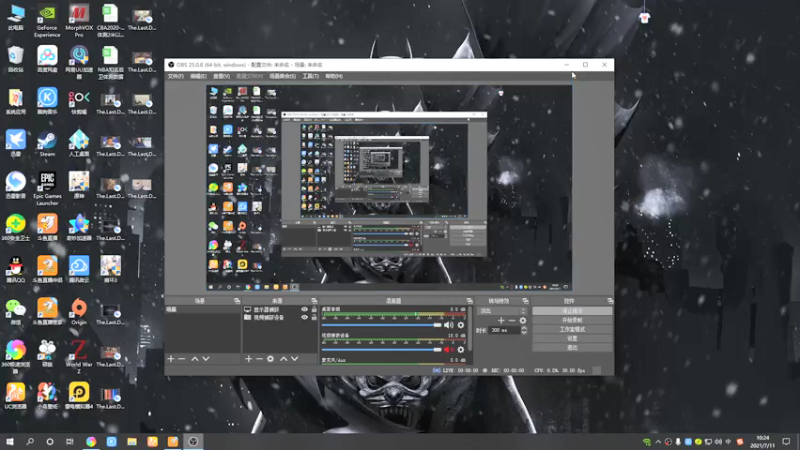Open Settings (设置) in the Controls panel
800x450 pixels.
pyautogui.click(x=572, y=338)
